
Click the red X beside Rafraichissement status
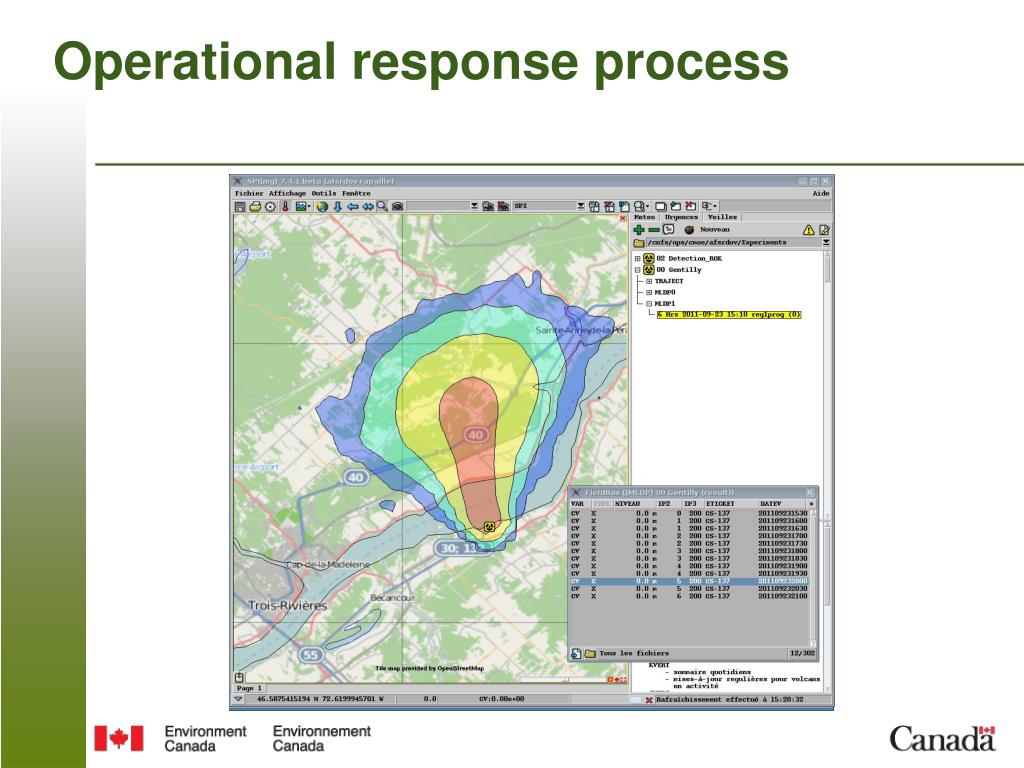[648, 700]
